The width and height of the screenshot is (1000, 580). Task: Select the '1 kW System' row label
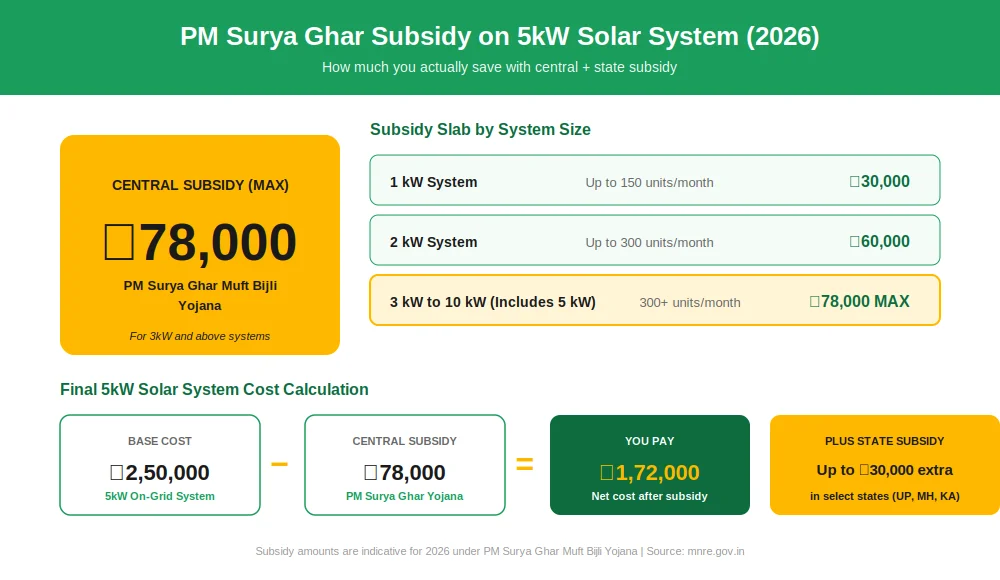pyautogui.click(x=434, y=182)
